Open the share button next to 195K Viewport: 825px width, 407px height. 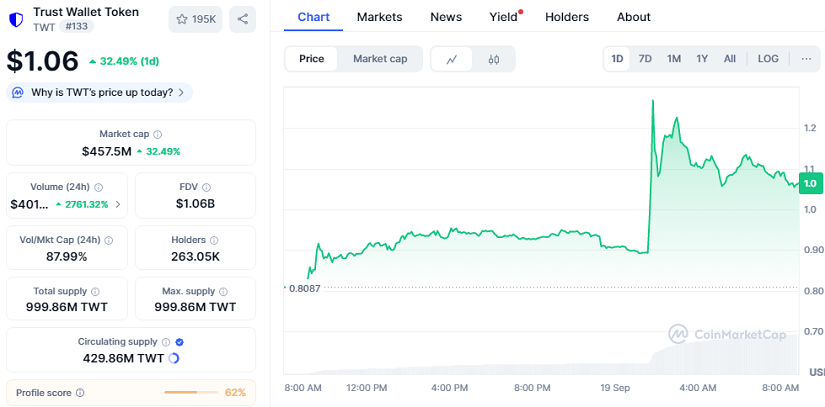pyautogui.click(x=243, y=19)
